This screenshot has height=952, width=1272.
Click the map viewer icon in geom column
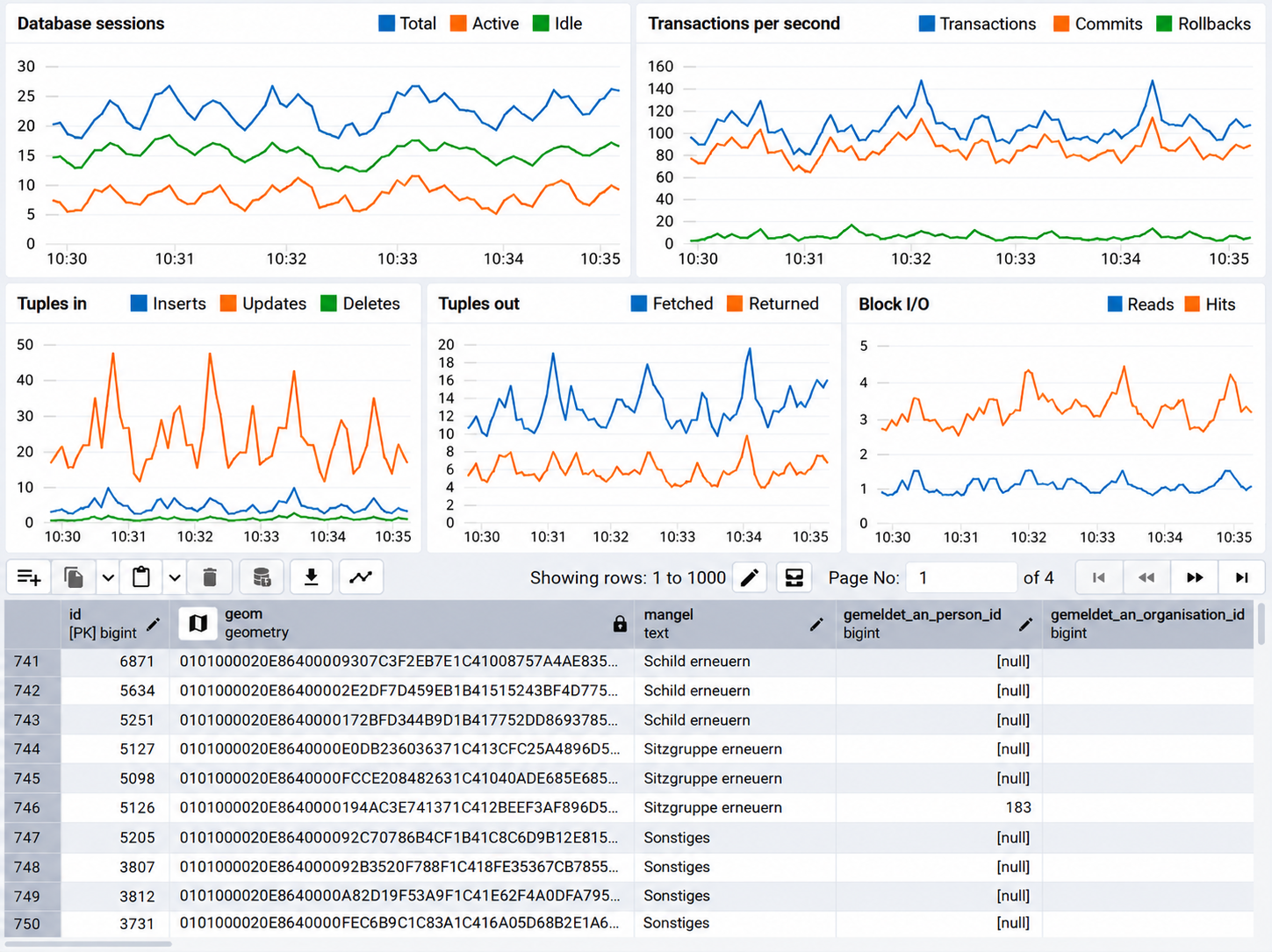198,623
